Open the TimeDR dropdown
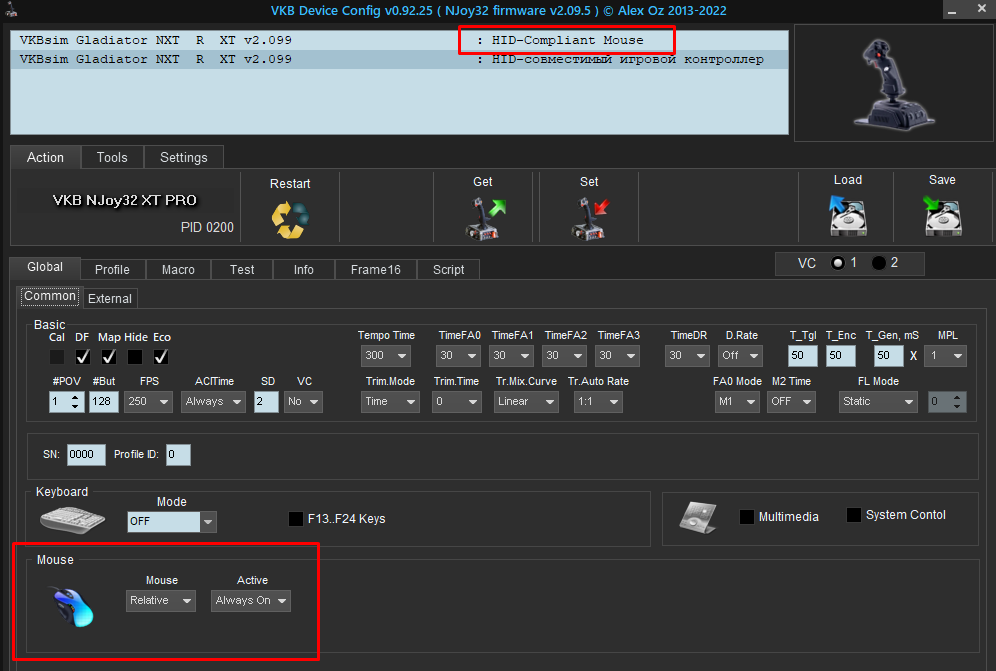Viewport: 996px width, 671px height. 687,356
